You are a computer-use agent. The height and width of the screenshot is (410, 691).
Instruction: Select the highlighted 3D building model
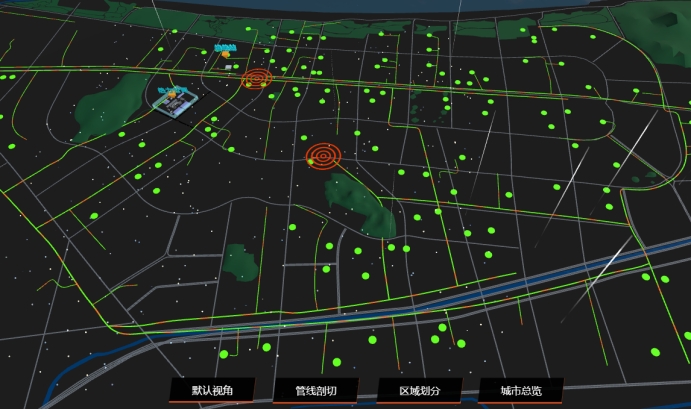coord(173,100)
